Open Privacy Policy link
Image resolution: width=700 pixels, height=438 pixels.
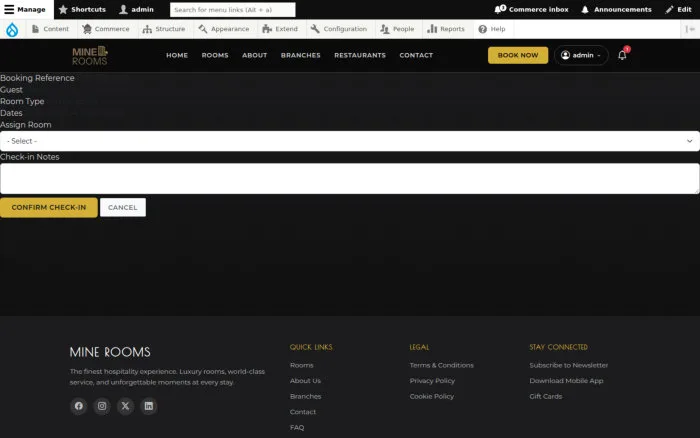(x=432, y=381)
